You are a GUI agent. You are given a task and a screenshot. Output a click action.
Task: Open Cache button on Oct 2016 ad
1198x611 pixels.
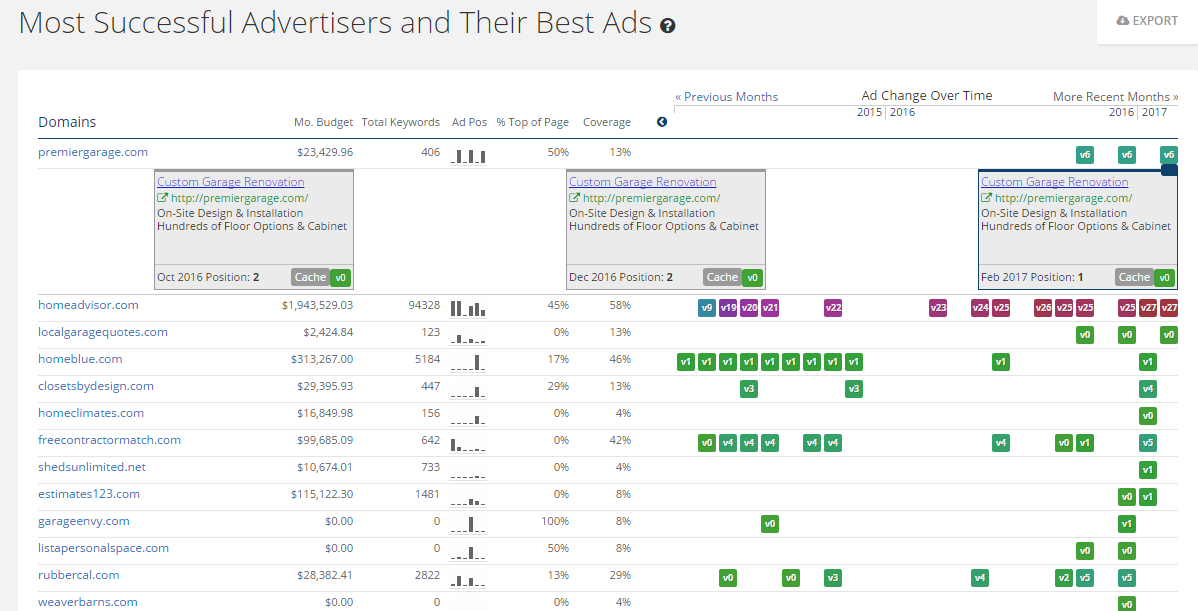point(310,277)
